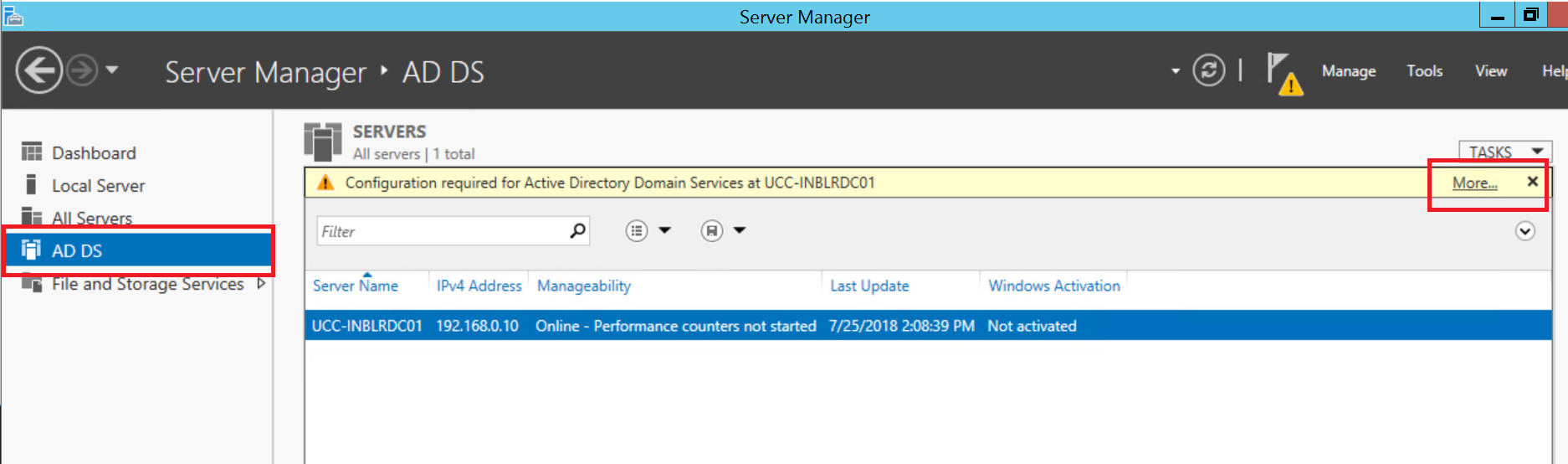Select Dashboard in the sidebar
The height and width of the screenshot is (464, 1568).
point(94,153)
